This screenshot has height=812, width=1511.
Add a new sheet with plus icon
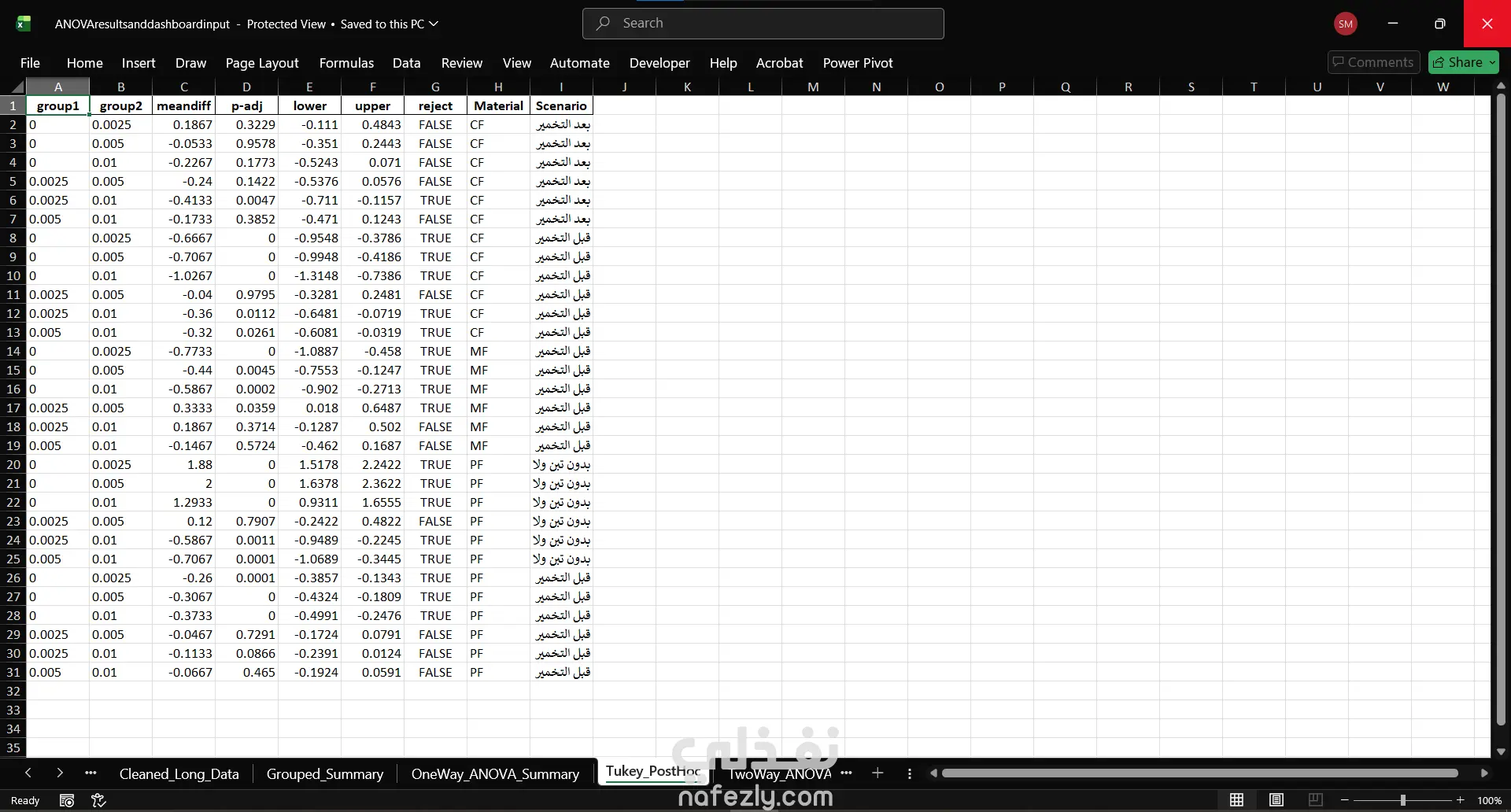click(x=877, y=773)
